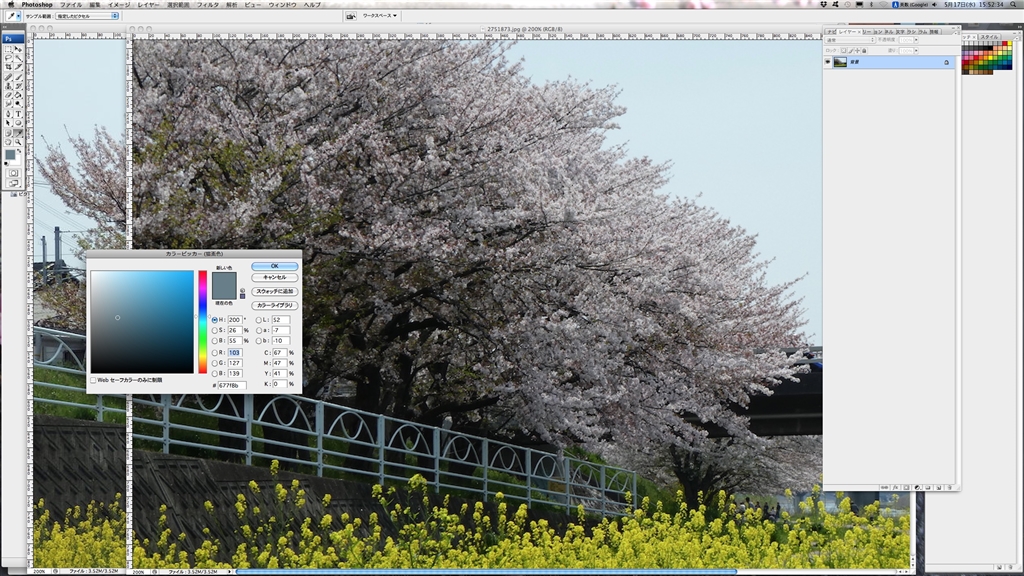Select the Type tool
The height and width of the screenshot is (576, 1024).
pos(18,114)
